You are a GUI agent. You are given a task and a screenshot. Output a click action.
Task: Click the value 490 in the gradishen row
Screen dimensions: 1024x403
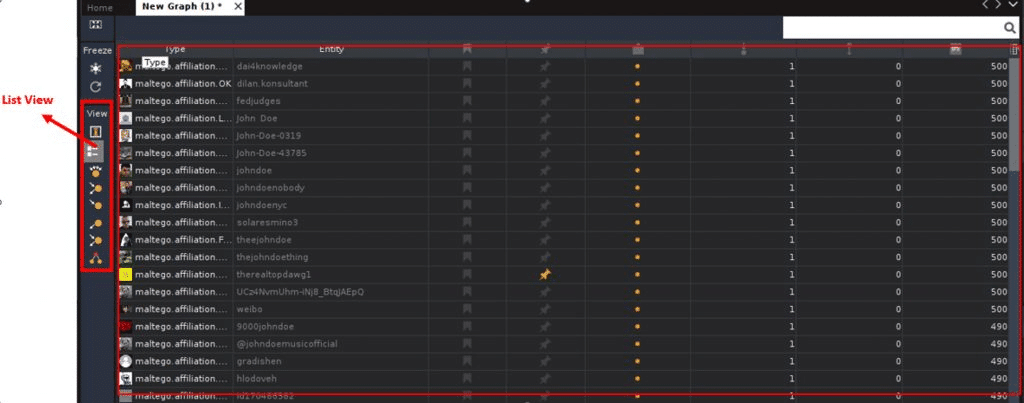pos(999,361)
